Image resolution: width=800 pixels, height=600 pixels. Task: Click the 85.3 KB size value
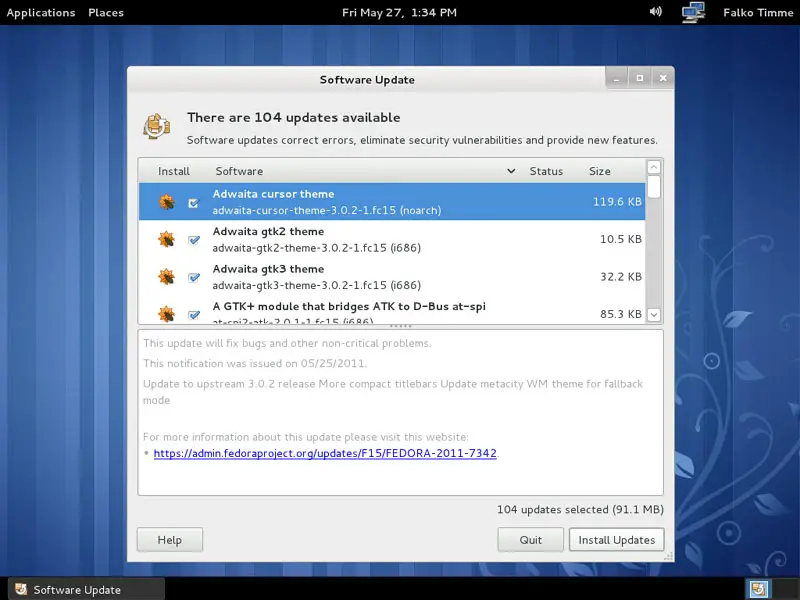620,314
